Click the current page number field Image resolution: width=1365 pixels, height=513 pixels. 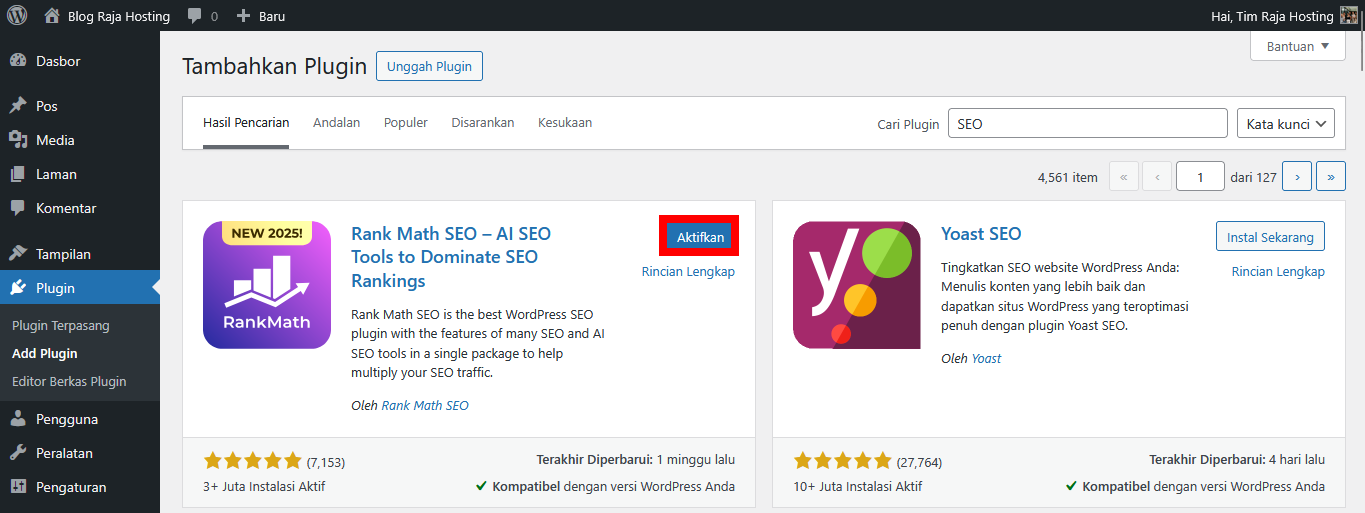tap(1200, 177)
